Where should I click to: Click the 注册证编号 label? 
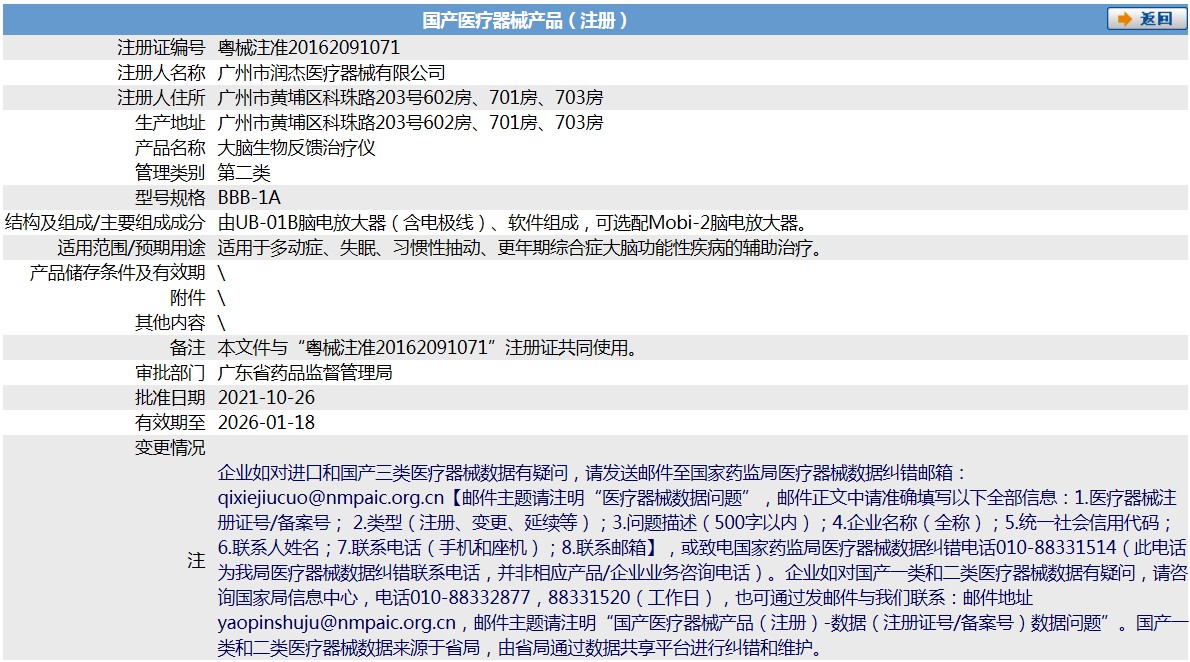click(161, 47)
